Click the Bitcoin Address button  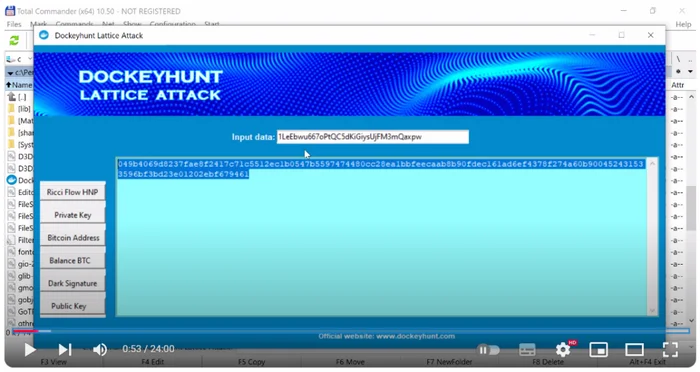coord(73,238)
